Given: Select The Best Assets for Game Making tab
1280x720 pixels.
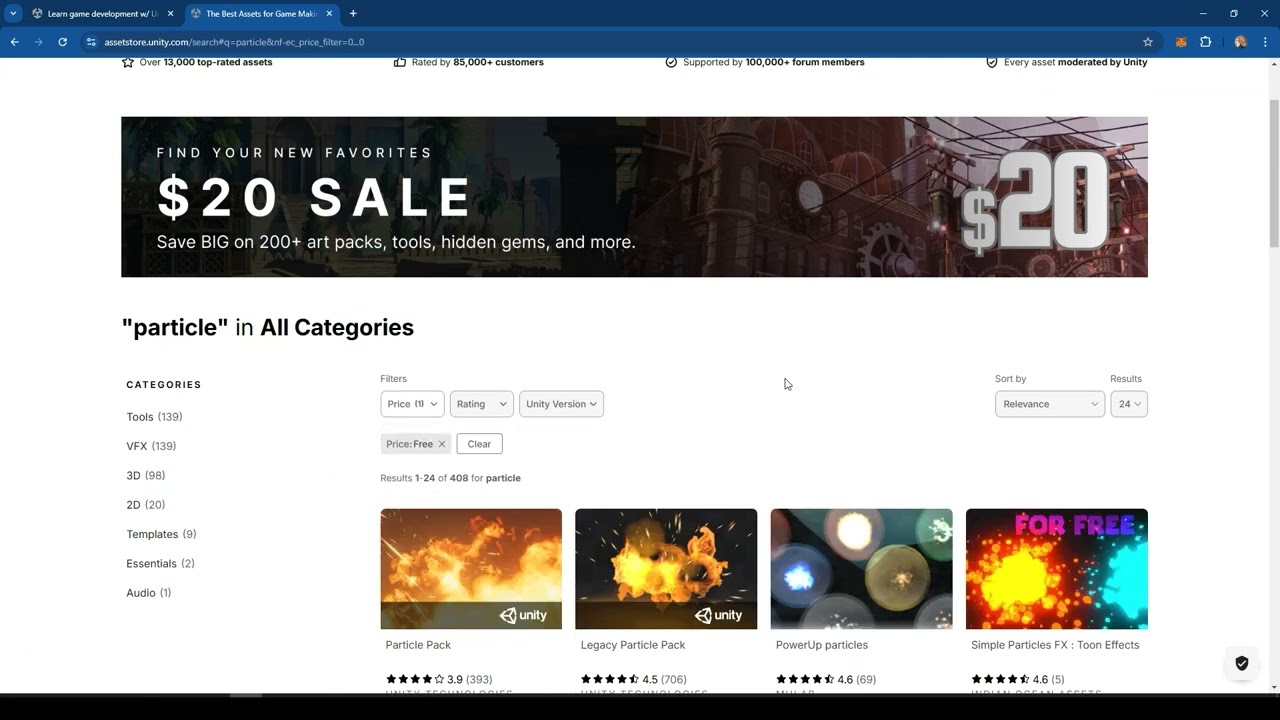Looking at the screenshot, I should pos(261,14).
